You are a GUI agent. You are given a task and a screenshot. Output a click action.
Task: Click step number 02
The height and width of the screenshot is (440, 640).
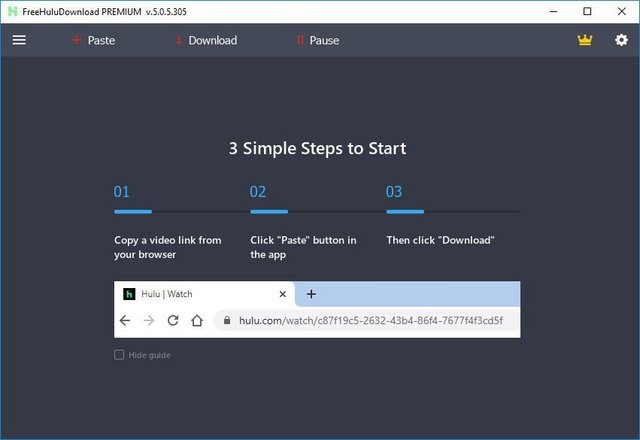pos(258,192)
